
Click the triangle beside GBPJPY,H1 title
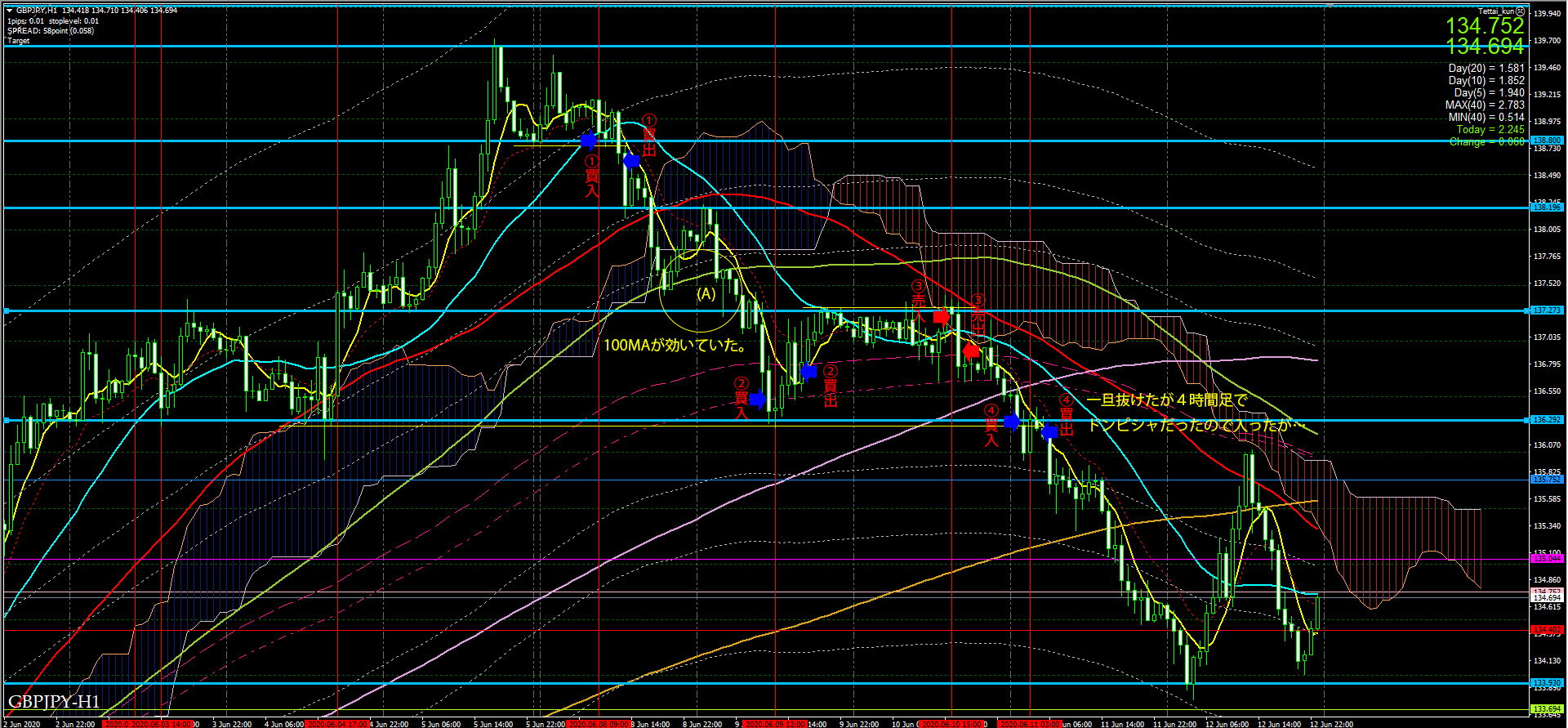[x=10, y=11]
